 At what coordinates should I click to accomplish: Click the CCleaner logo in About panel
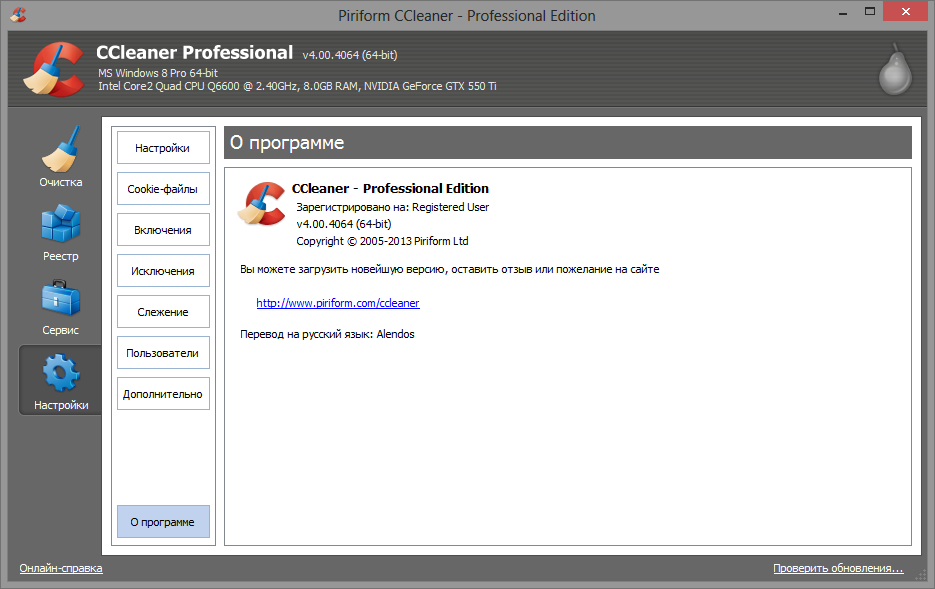262,204
